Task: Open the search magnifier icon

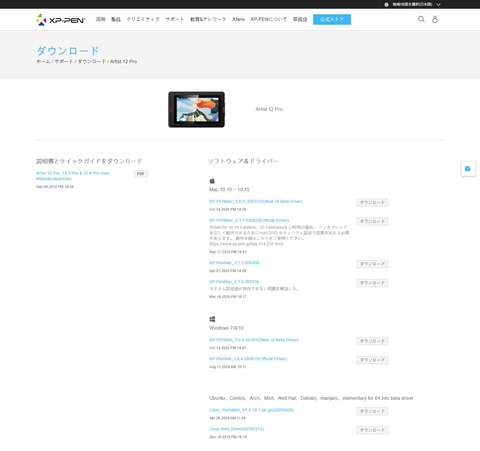Action: click(421, 19)
